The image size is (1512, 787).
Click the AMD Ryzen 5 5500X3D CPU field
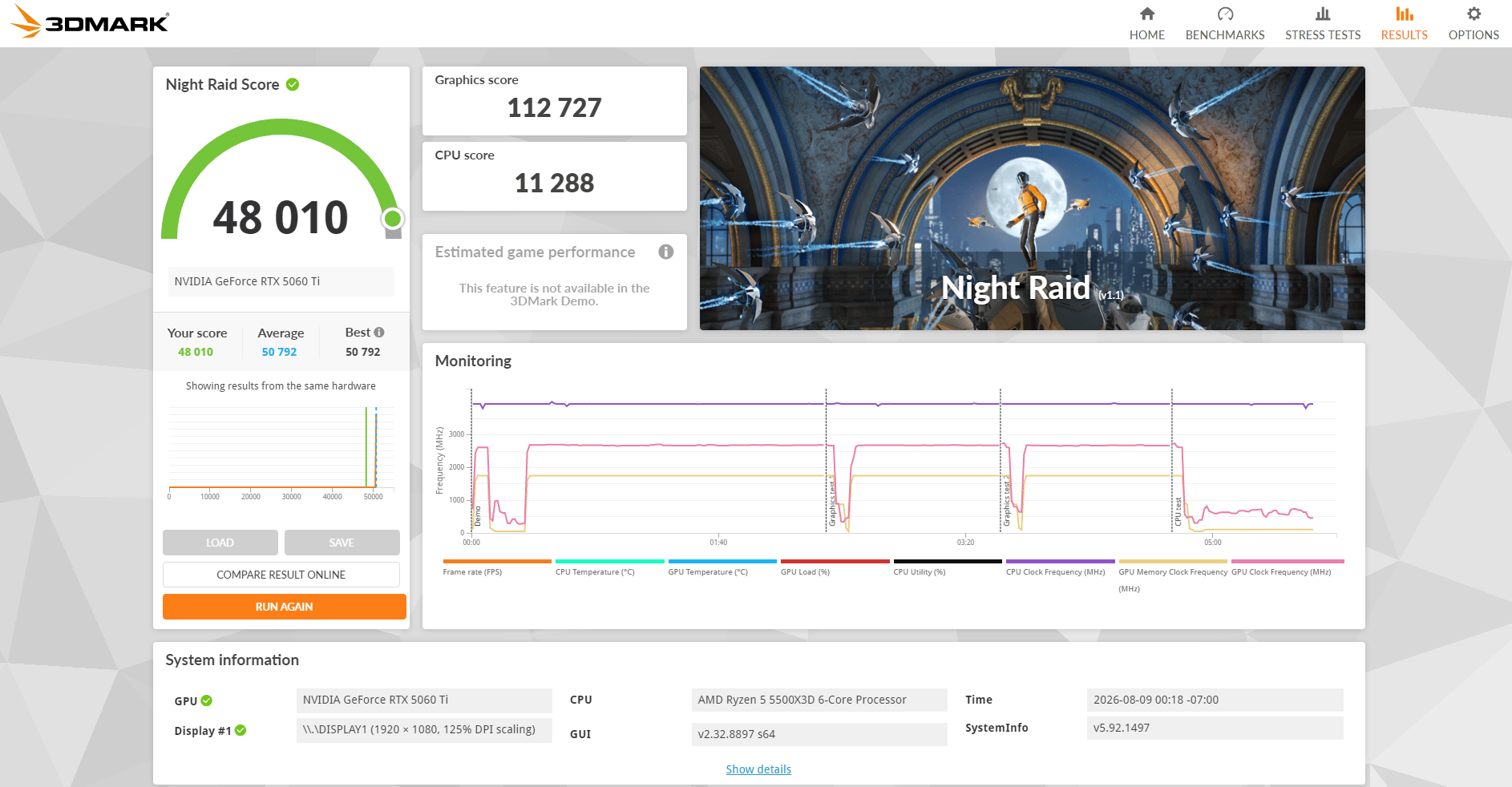pos(819,700)
